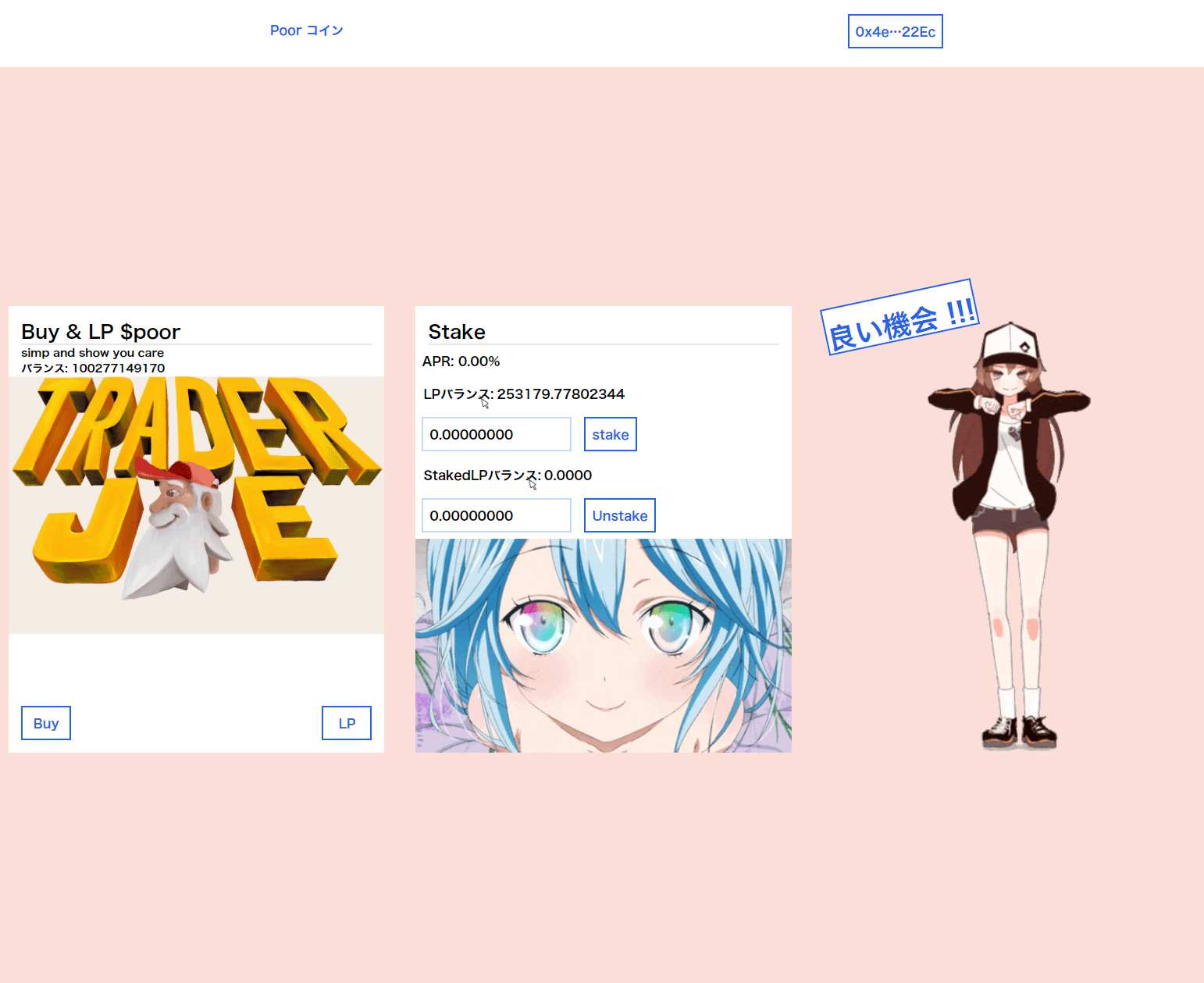The height and width of the screenshot is (983, 1204).
Task: Click the APR: 0.00% text
Action: 461,362
